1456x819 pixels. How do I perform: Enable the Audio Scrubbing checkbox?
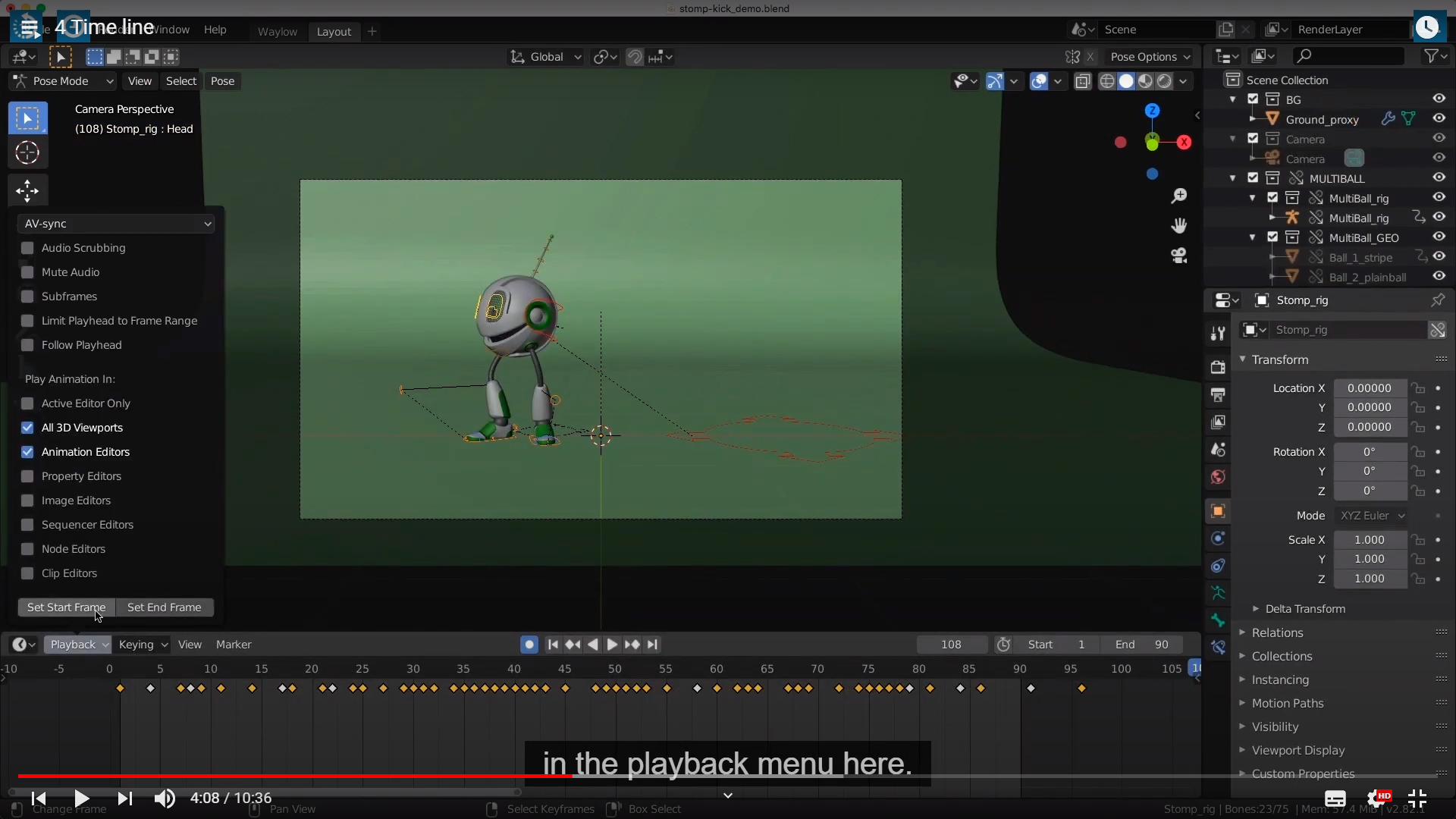pyautogui.click(x=28, y=248)
